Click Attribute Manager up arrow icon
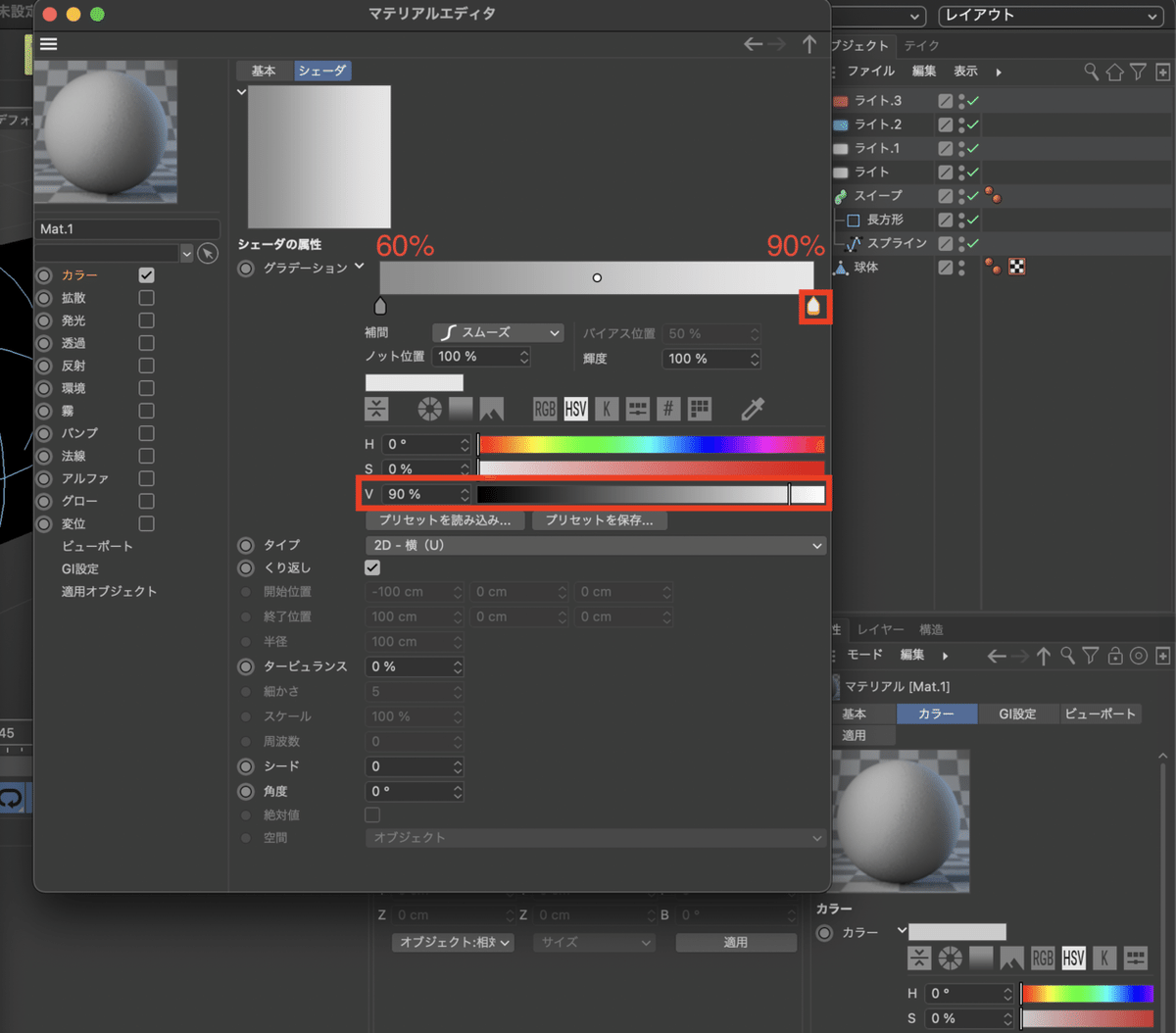1176x1033 pixels. tap(1044, 656)
